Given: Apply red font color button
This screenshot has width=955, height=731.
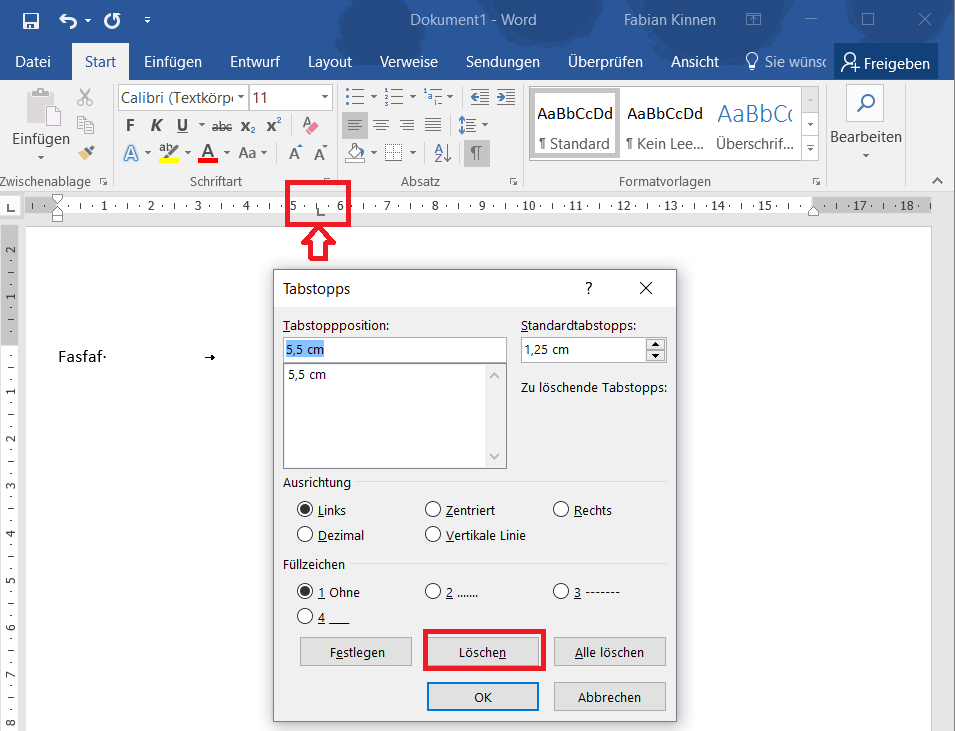Looking at the screenshot, I should [208, 152].
